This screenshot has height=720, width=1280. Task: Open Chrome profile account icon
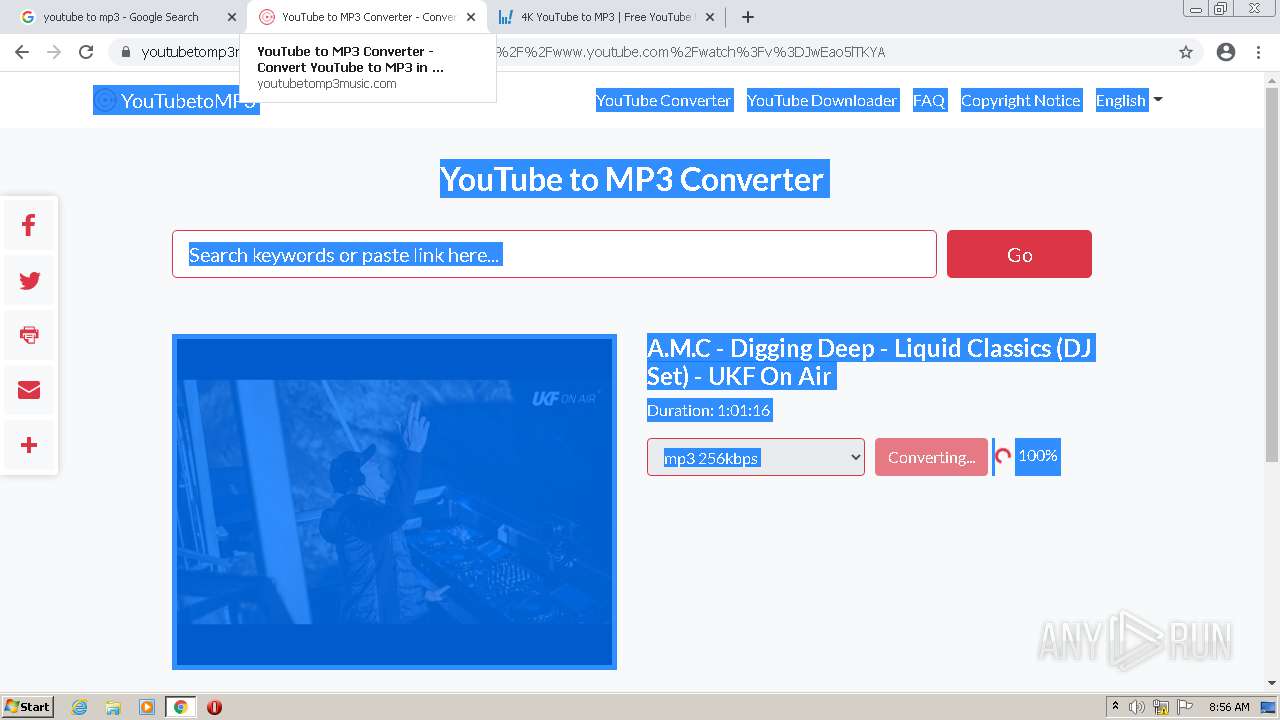[x=1226, y=52]
